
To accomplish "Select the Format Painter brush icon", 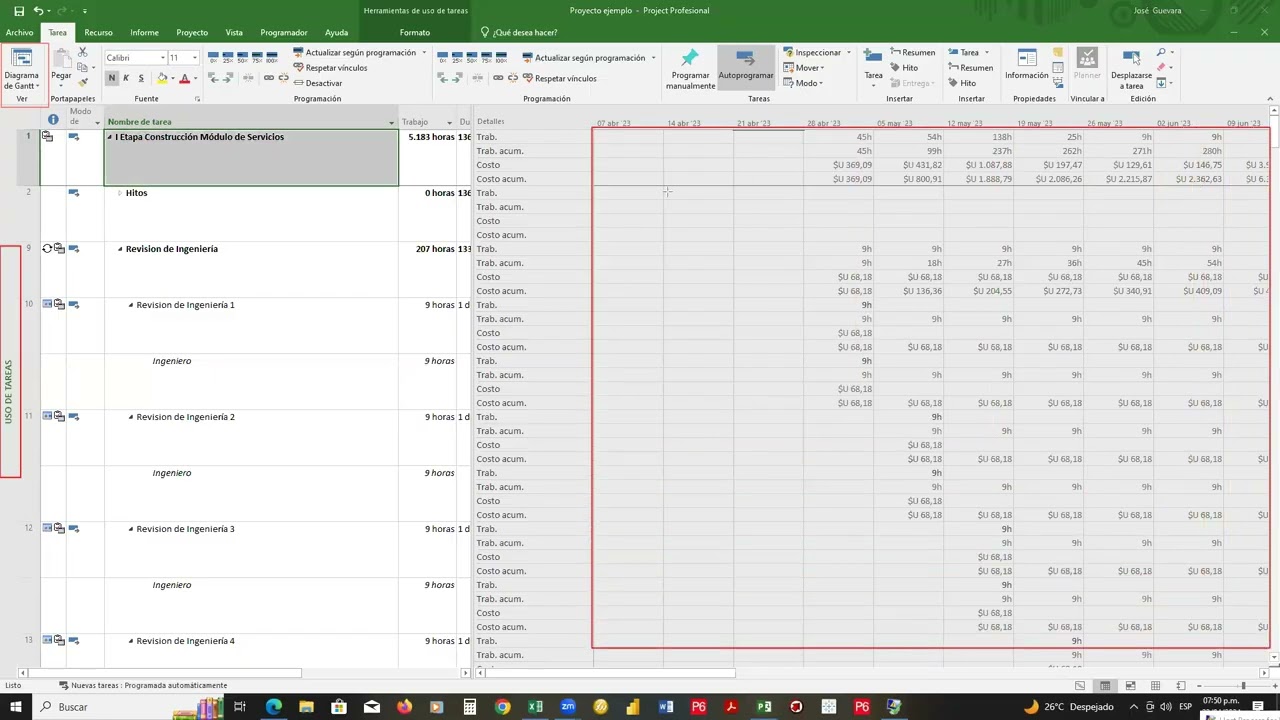I will coord(83,82).
